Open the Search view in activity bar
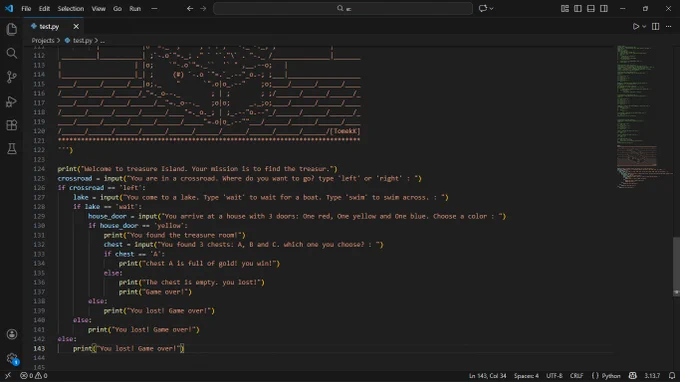Image resolution: width=680 pixels, height=382 pixels. pyautogui.click(x=12, y=53)
